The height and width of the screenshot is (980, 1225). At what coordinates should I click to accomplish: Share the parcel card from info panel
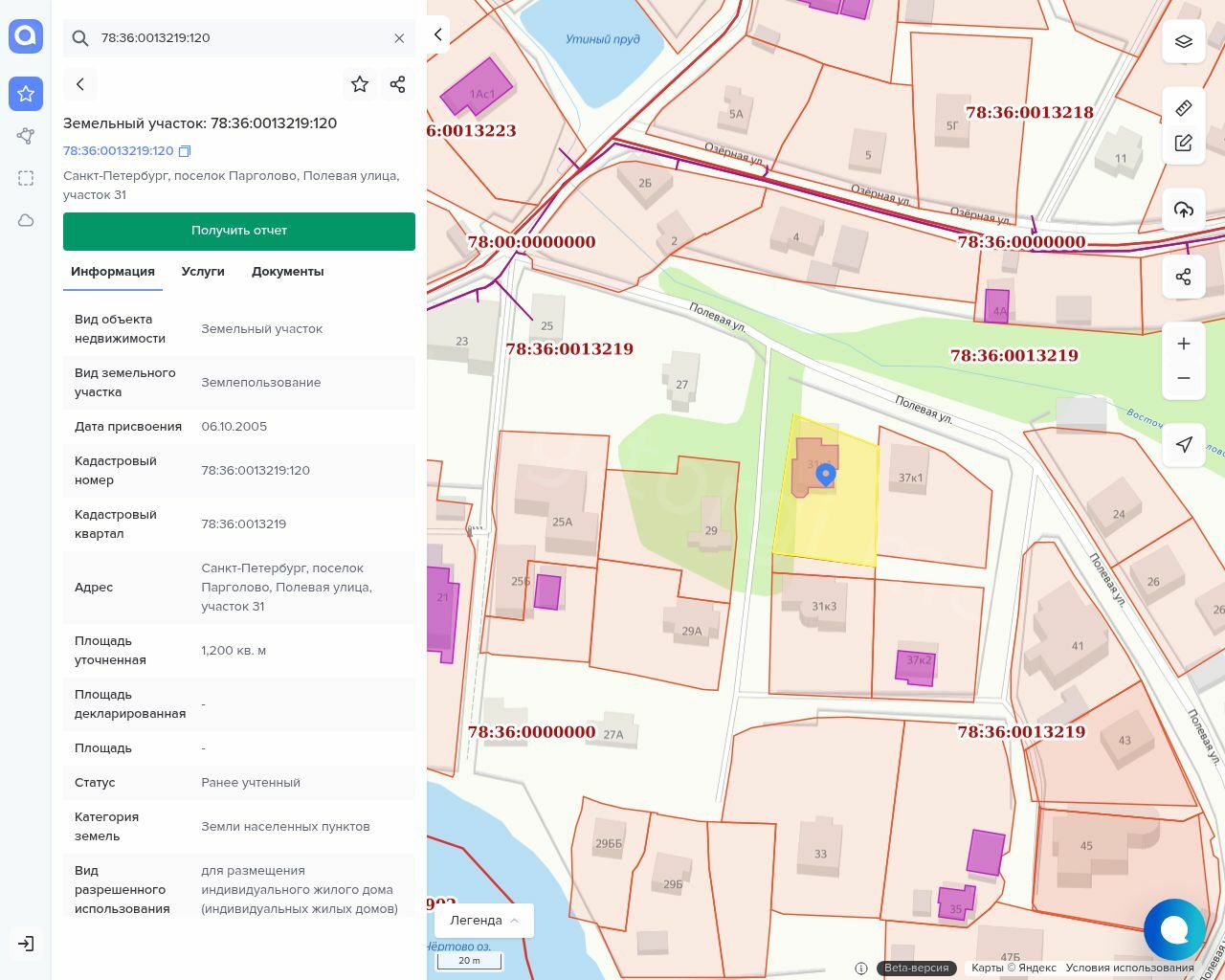pyautogui.click(x=398, y=84)
